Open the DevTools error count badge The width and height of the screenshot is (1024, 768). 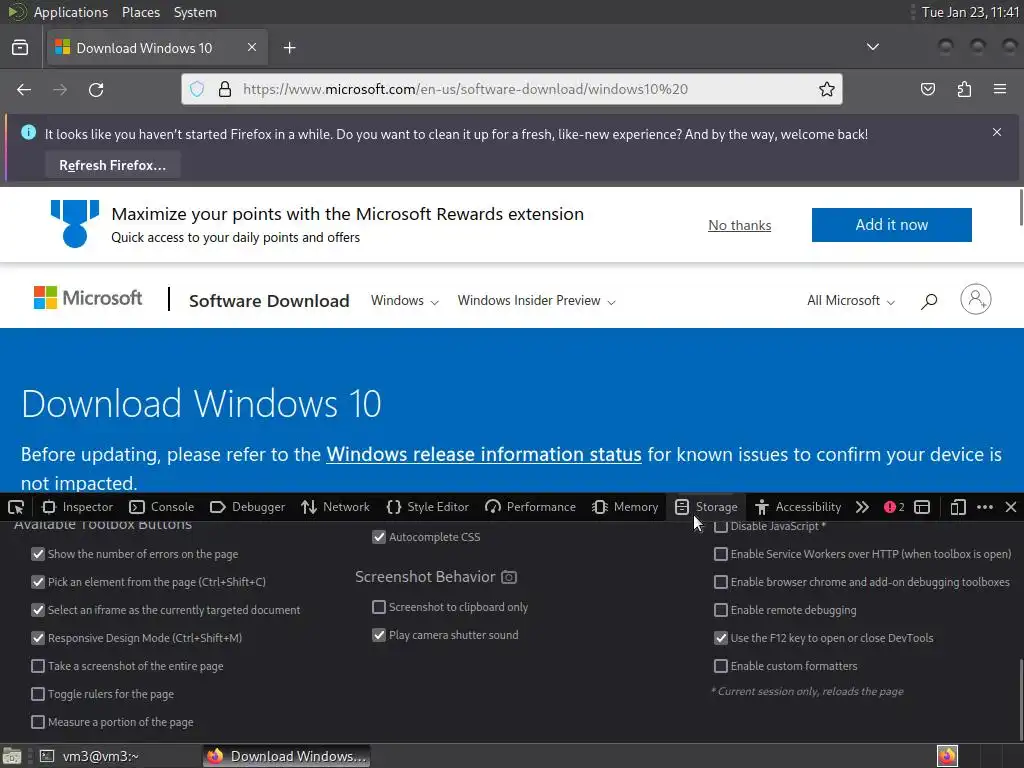[x=894, y=507]
